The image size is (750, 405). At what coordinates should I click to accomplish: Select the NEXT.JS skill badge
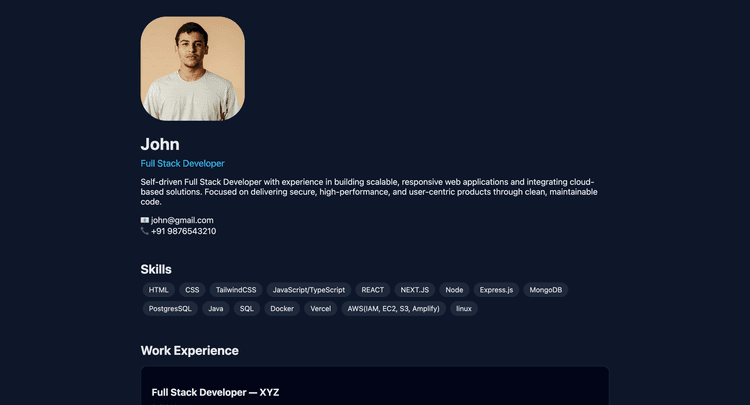415,290
